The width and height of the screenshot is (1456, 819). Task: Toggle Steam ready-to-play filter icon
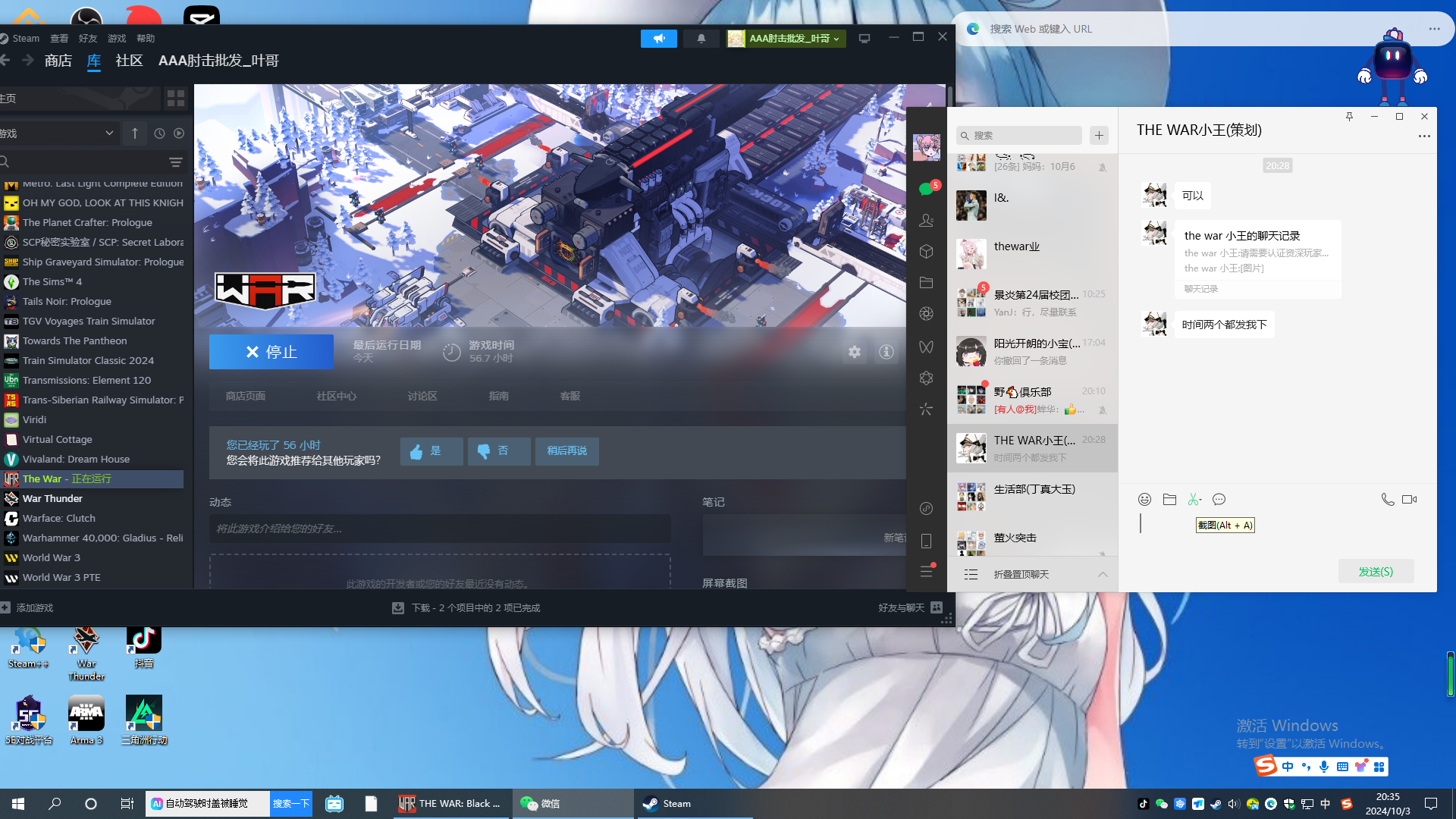(179, 133)
